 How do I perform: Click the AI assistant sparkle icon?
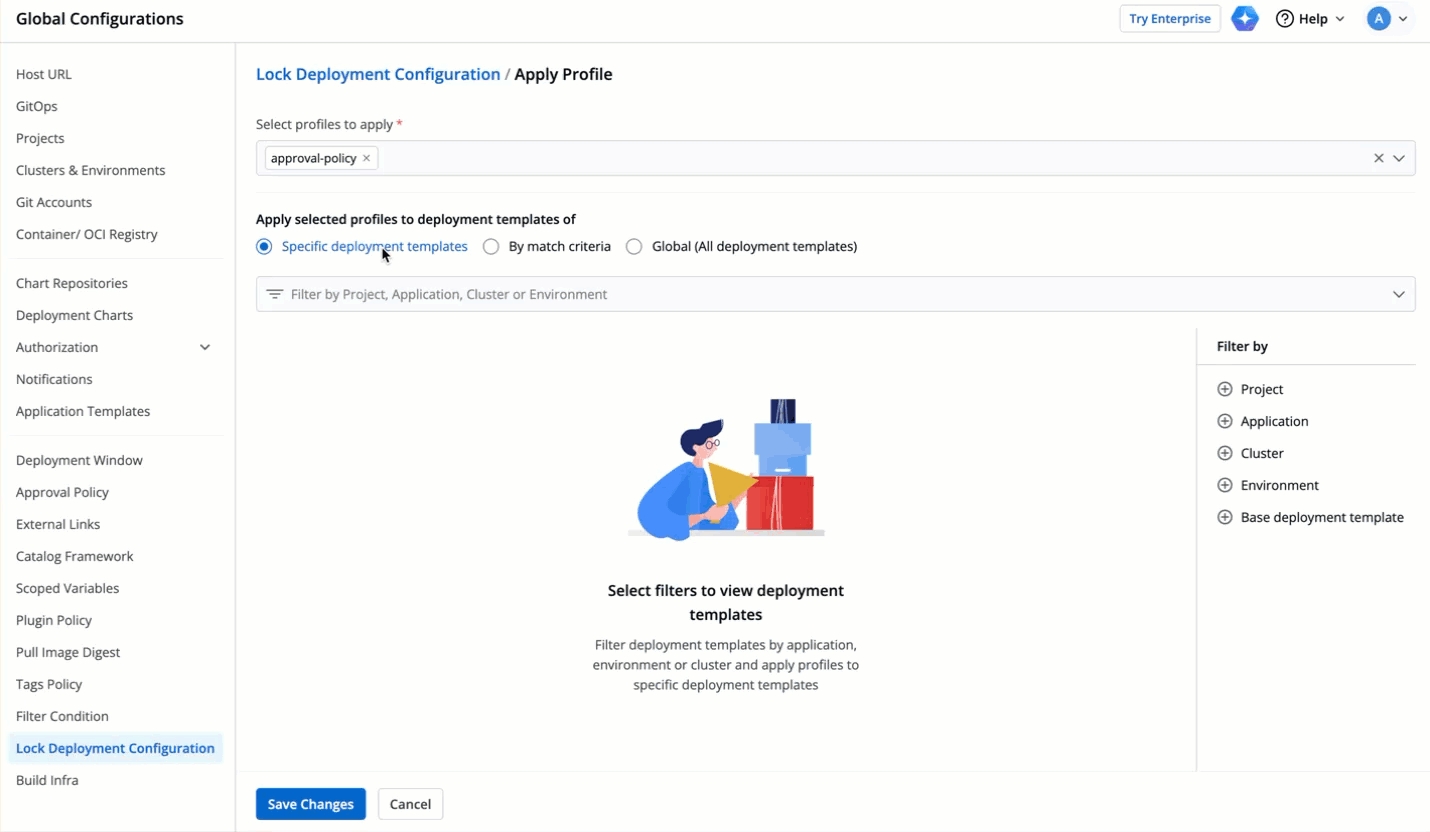tap(1244, 19)
